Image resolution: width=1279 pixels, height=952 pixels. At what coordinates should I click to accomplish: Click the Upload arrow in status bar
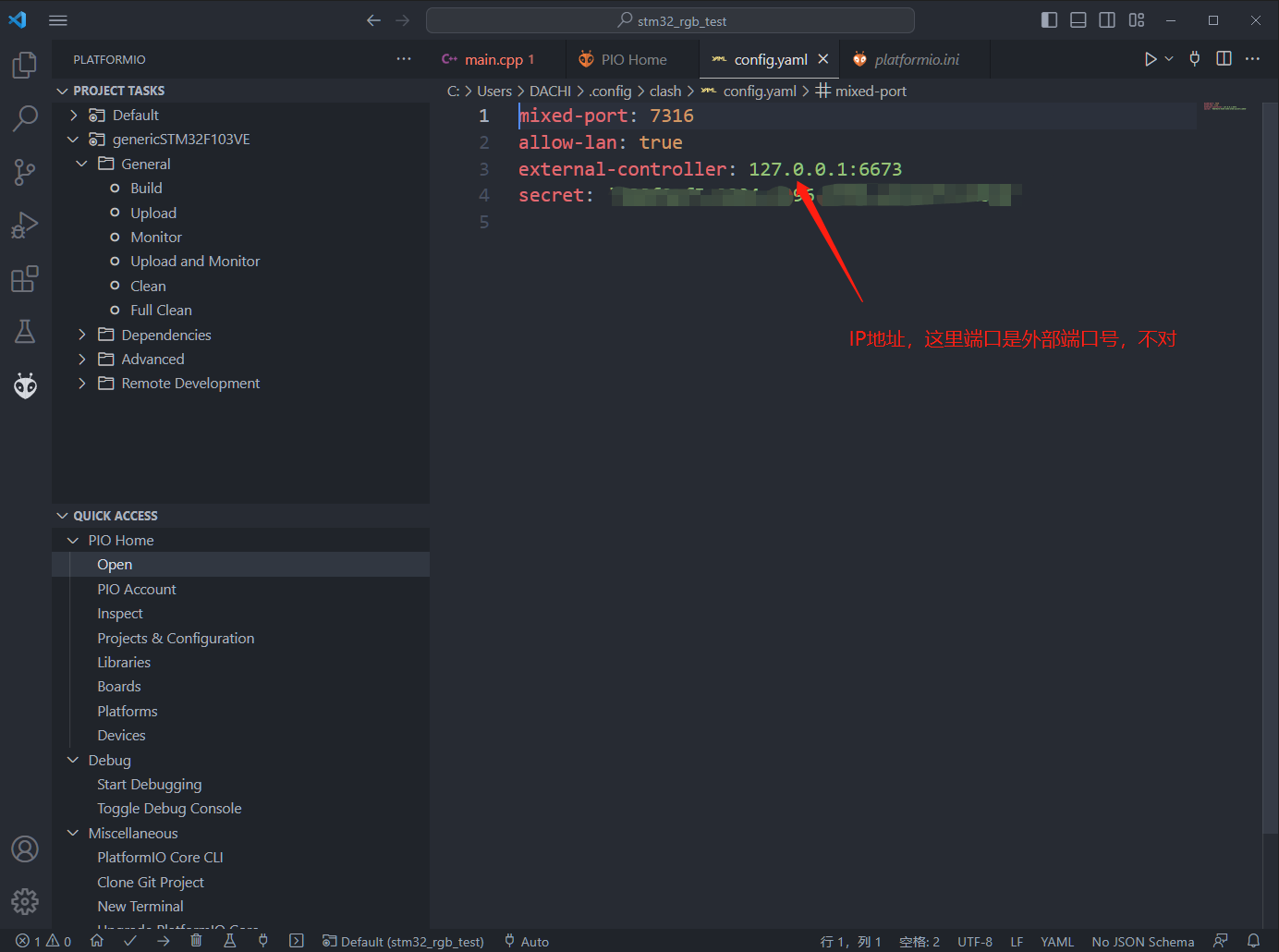164,941
